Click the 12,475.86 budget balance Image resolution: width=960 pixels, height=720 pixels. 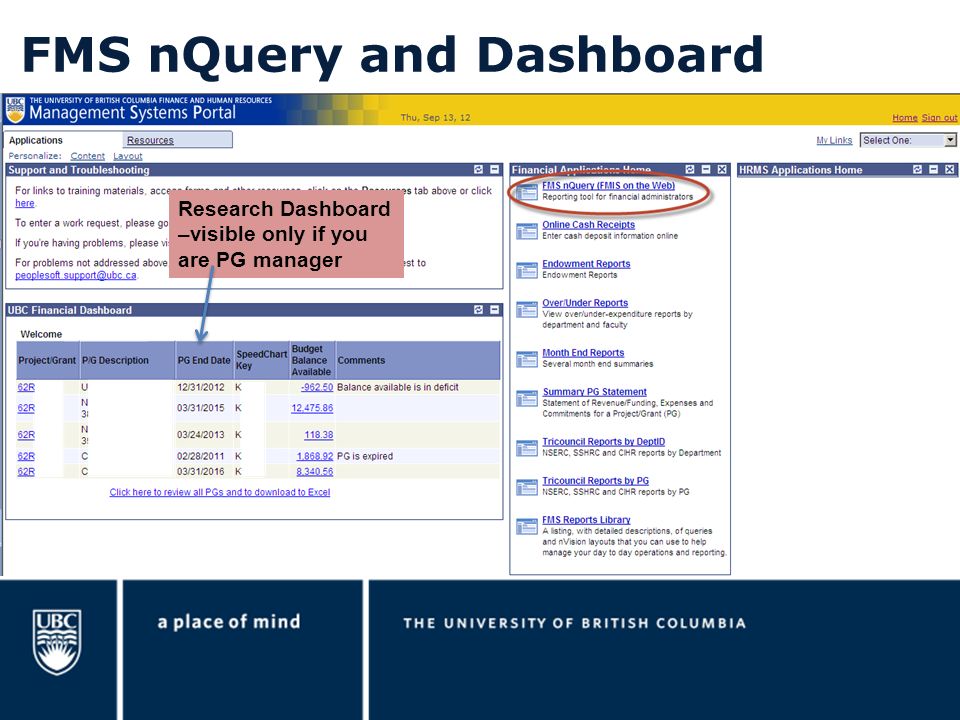coord(312,408)
